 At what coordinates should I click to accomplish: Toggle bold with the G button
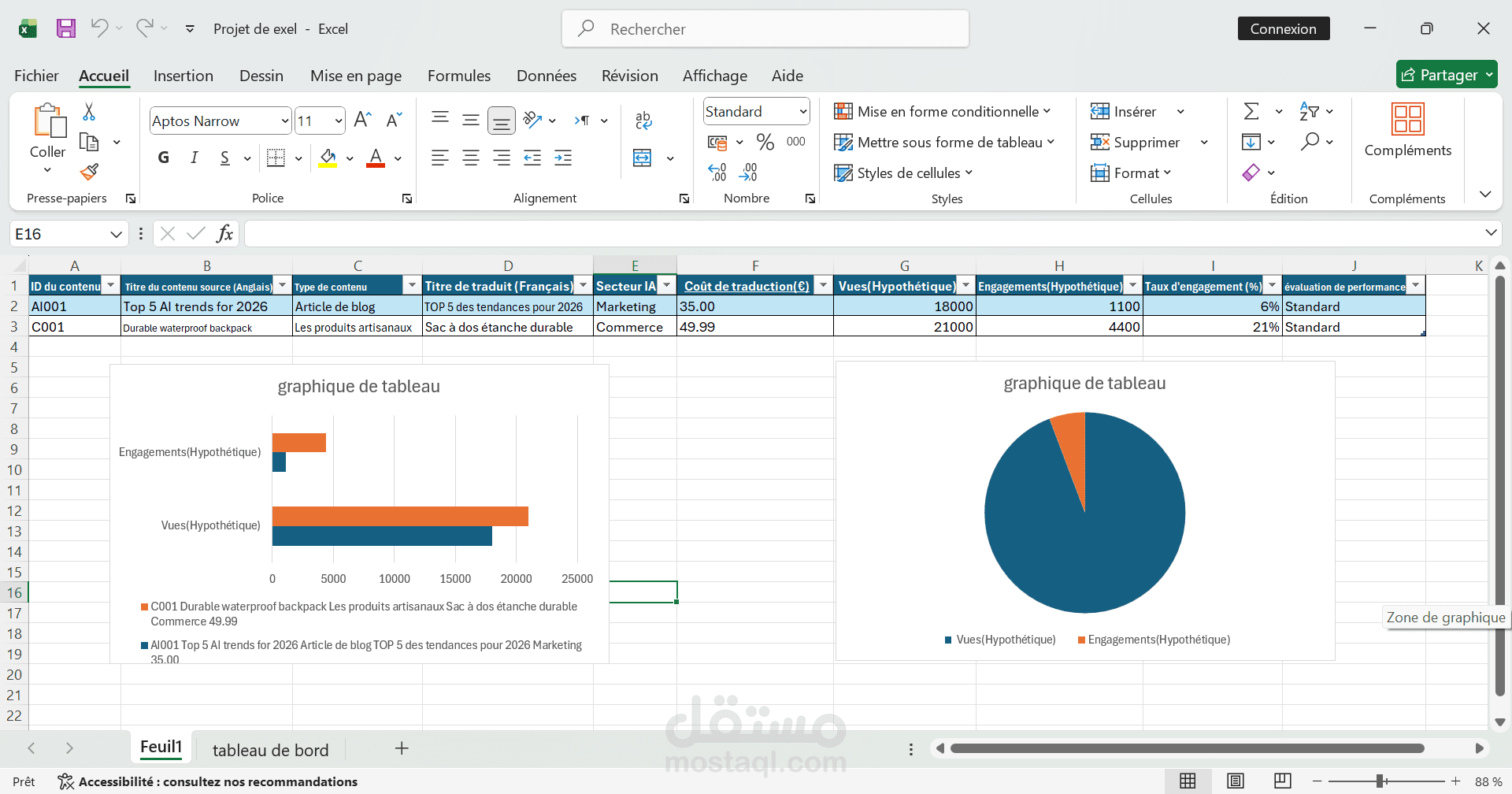click(164, 158)
